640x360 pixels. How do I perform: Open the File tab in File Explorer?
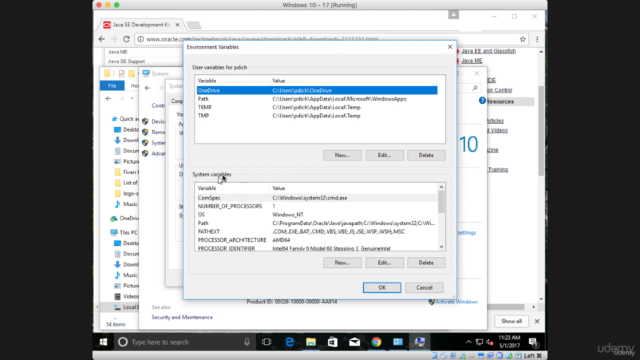(112, 86)
